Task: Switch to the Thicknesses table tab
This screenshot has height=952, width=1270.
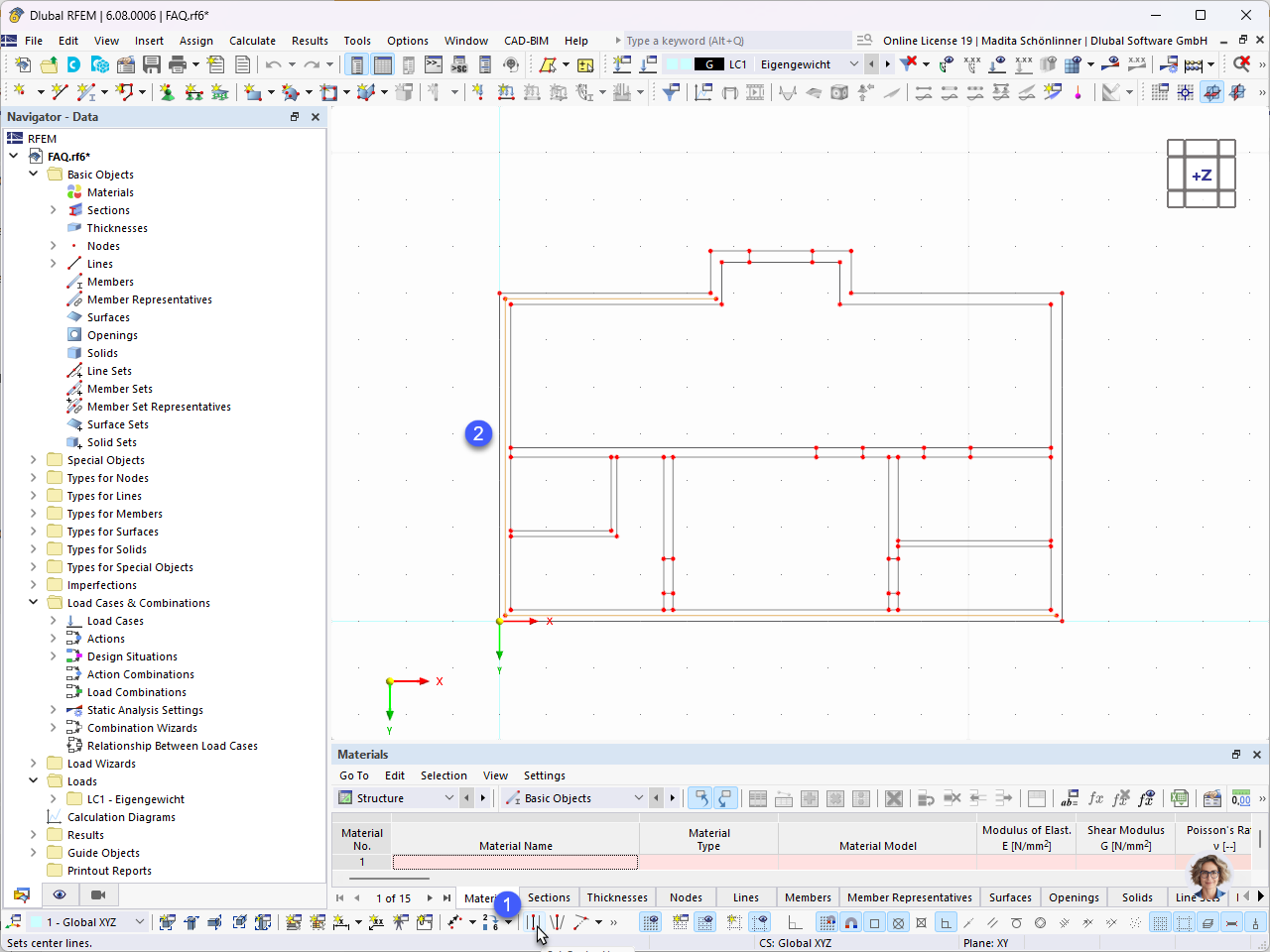Action: tap(617, 897)
